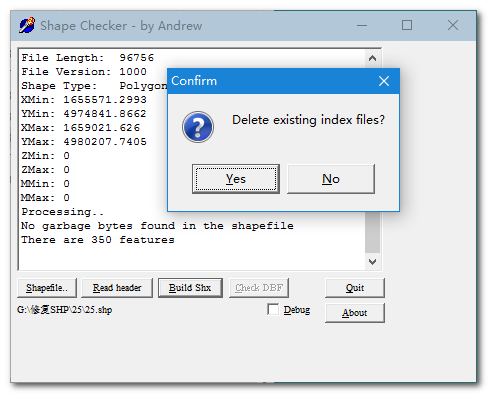Click the 'Shape Type: Polygon' line
The image size is (488, 394).
pyautogui.click(x=94, y=86)
